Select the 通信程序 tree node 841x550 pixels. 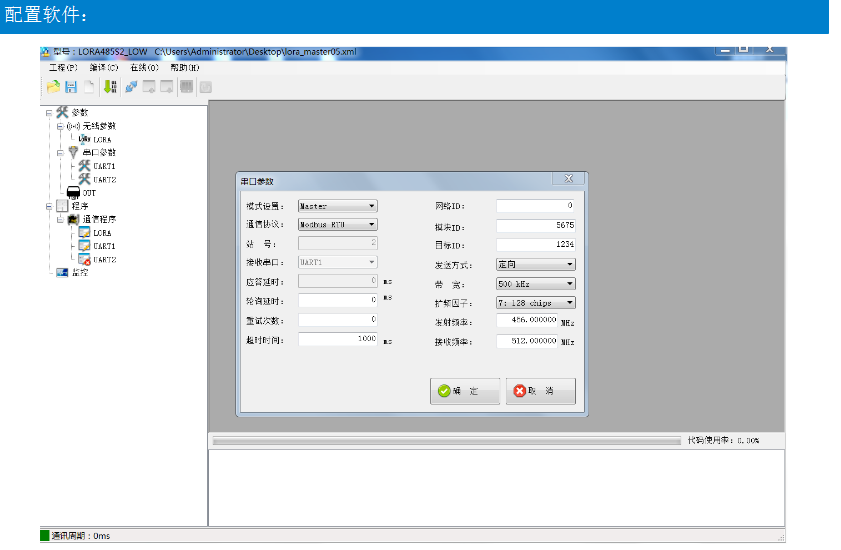coord(99,219)
